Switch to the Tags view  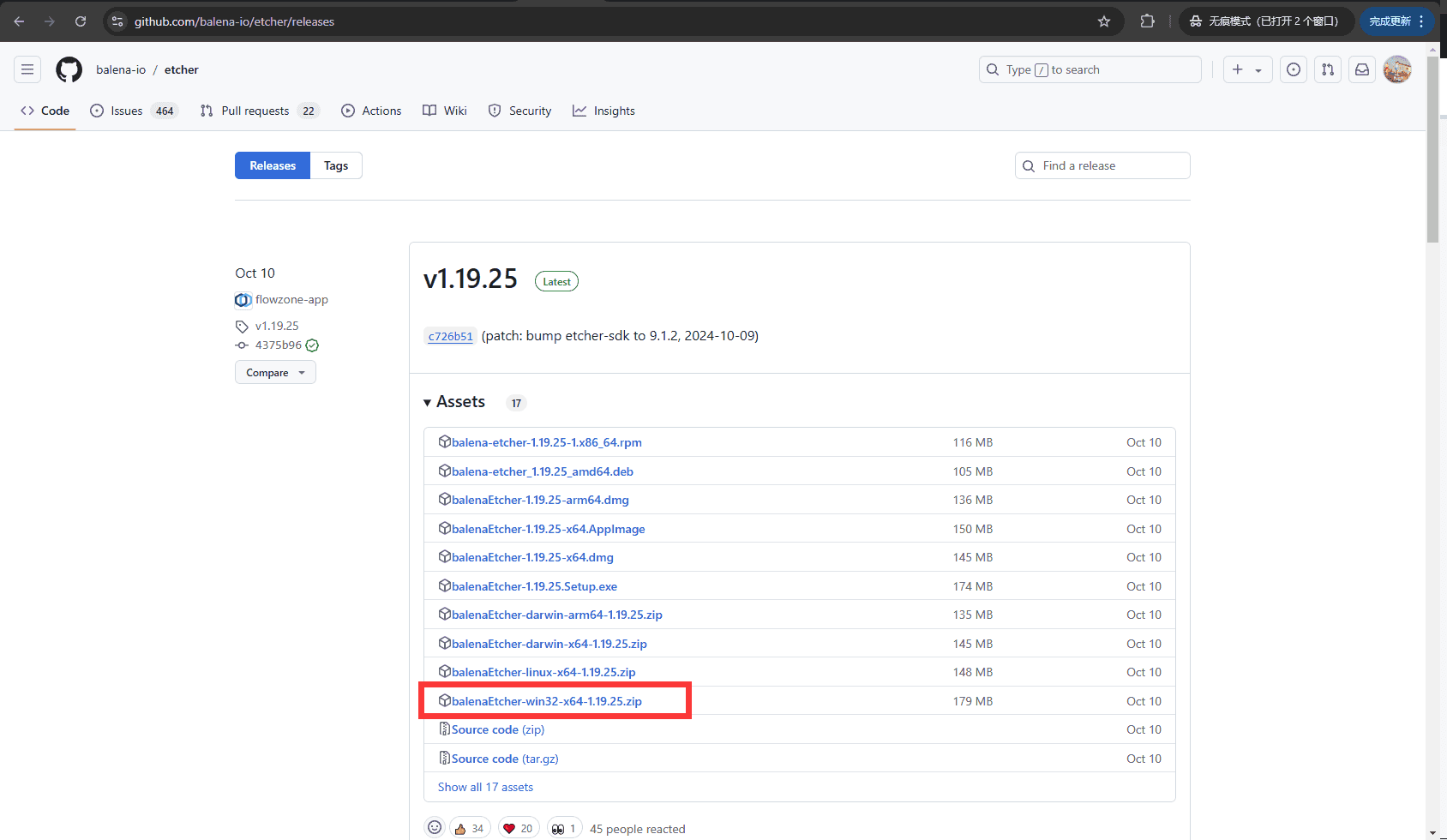point(336,165)
